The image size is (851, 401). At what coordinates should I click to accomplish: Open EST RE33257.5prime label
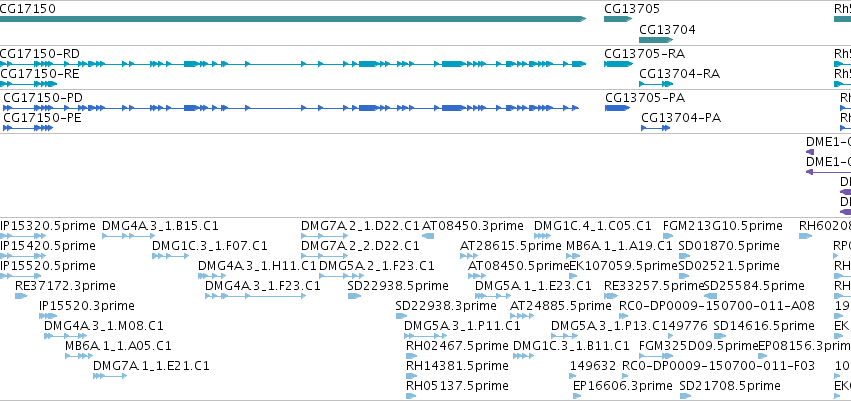tap(654, 286)
